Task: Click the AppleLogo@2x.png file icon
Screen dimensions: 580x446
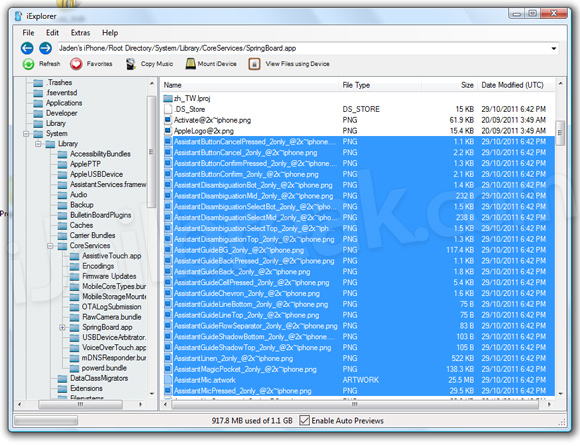Action: (x=168, y=131)
